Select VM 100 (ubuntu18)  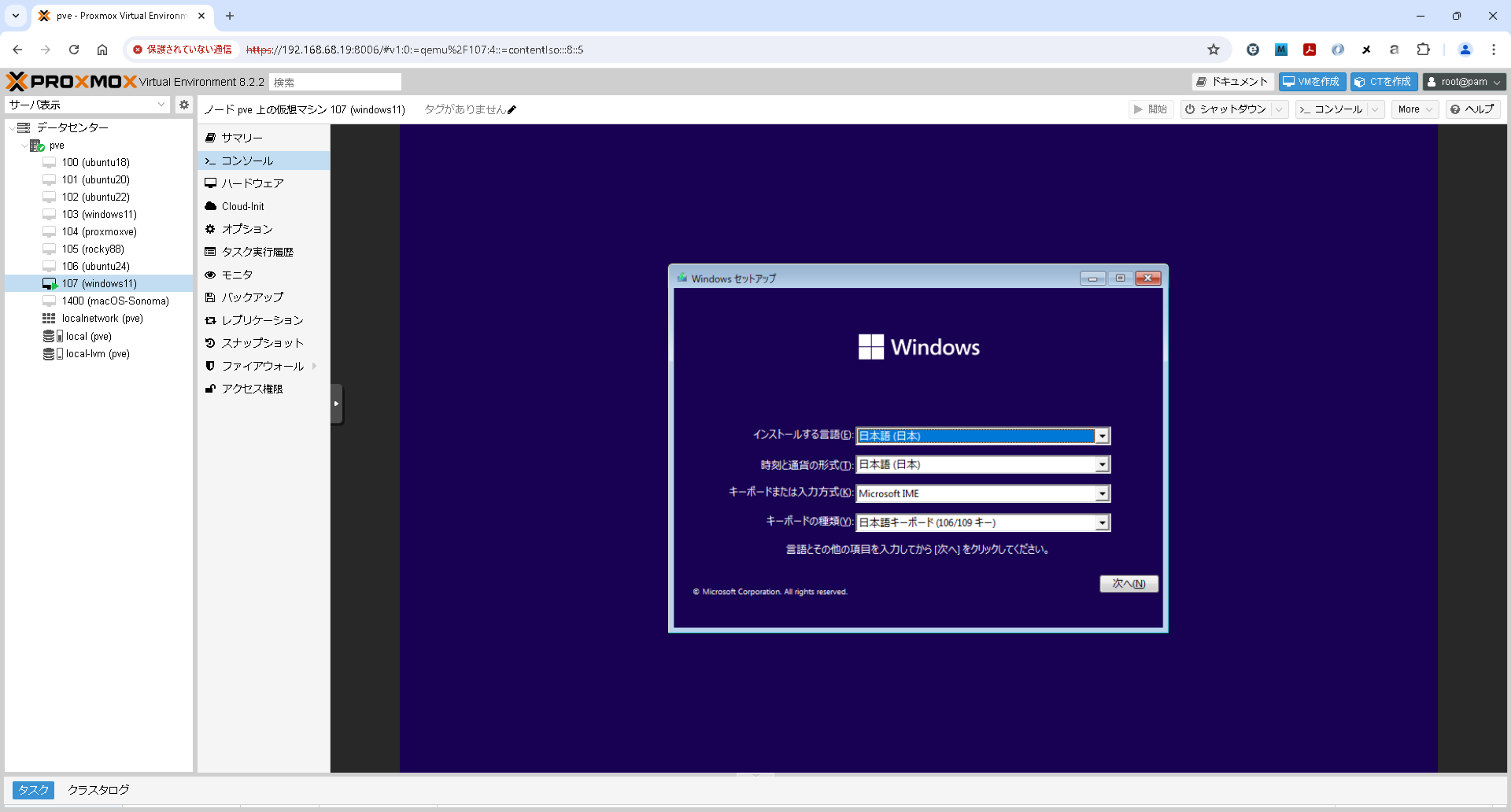95,163
